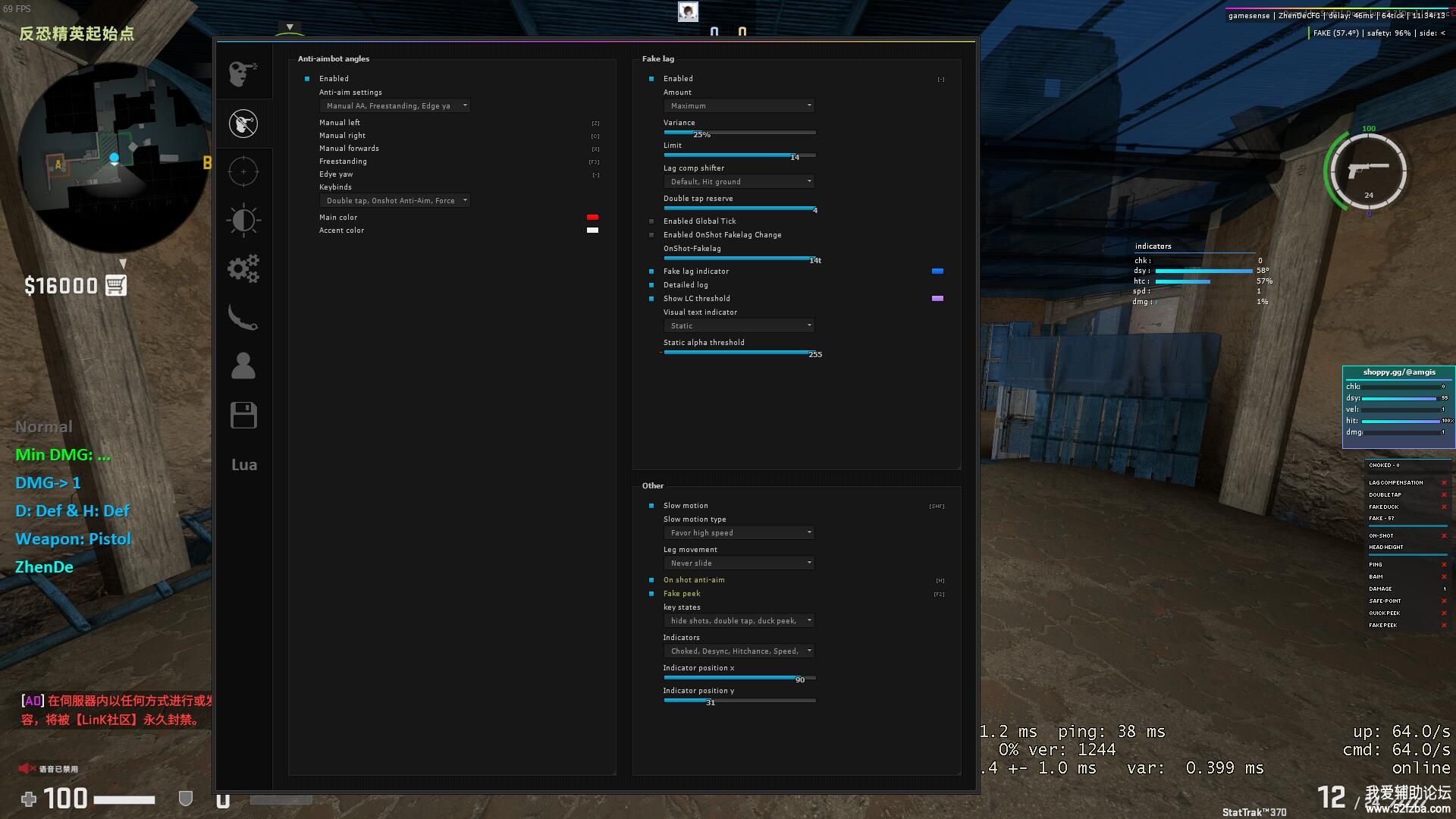This screenshot has width=1456, height=819.
Task: Set Fake lag Enabled hotkey bind
Action: click(941, 80)
